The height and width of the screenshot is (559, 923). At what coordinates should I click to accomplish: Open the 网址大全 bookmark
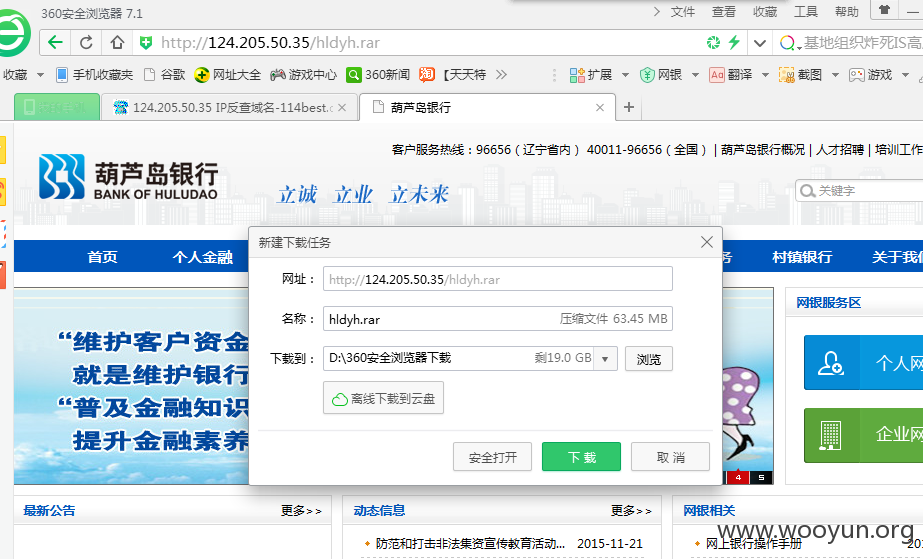228,75
